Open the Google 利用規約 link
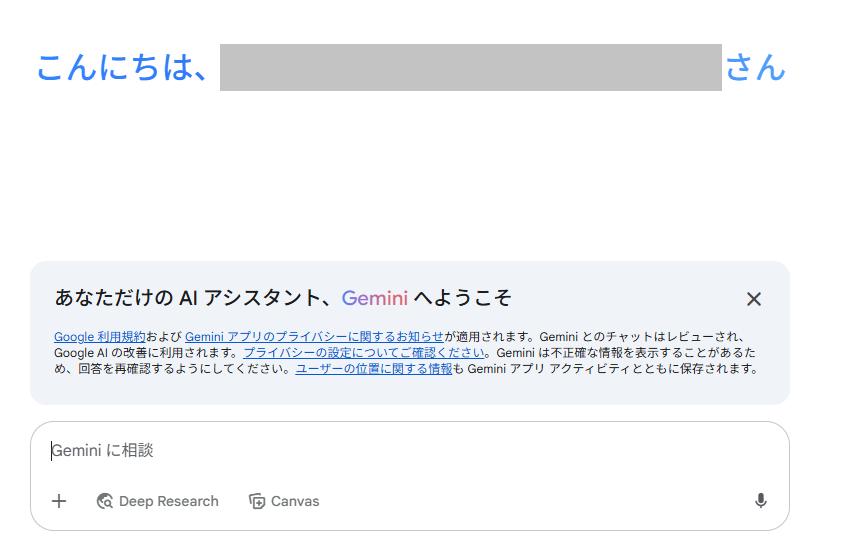843x548 pixels. (x=99, y=337)
